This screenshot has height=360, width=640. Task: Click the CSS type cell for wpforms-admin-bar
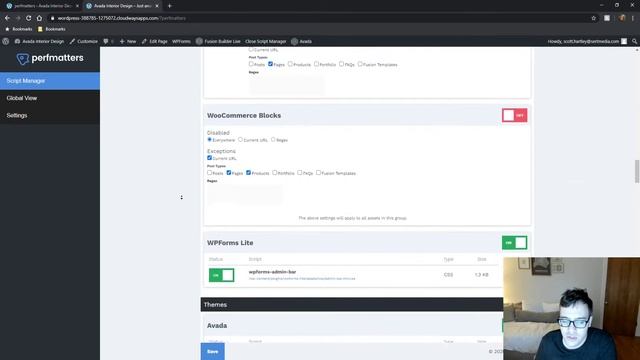(448, 275)
